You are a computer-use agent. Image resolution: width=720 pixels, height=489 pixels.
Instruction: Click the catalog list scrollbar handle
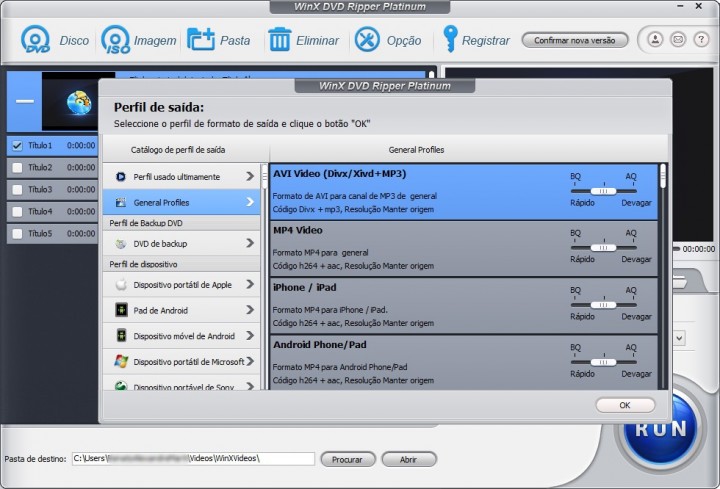[x=264, y=176]
